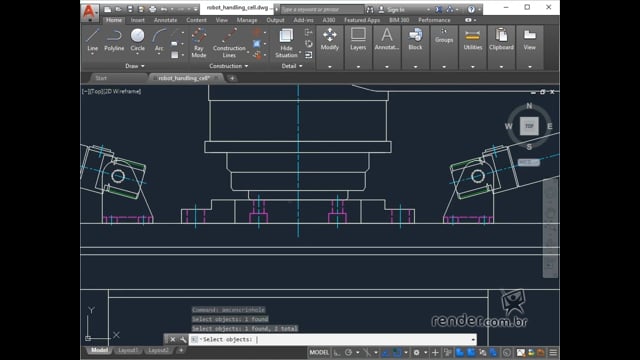The width and height of the screenshot is (640, 360).
Task: Open the Output ribbon tab
Action: click(275, 20)
